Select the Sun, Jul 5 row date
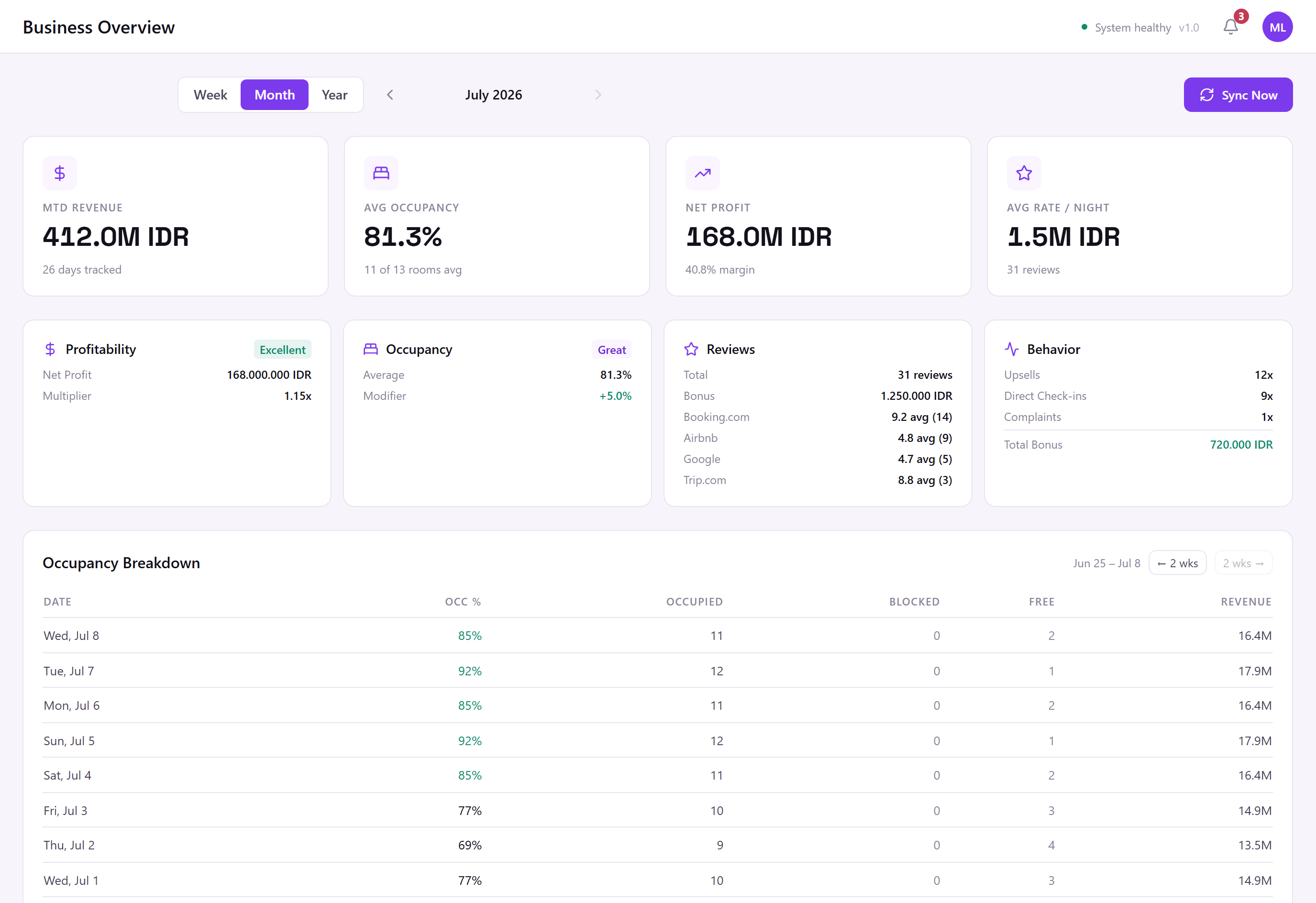Viewport: 1316px width, 903px height. (x=69, y=740)
